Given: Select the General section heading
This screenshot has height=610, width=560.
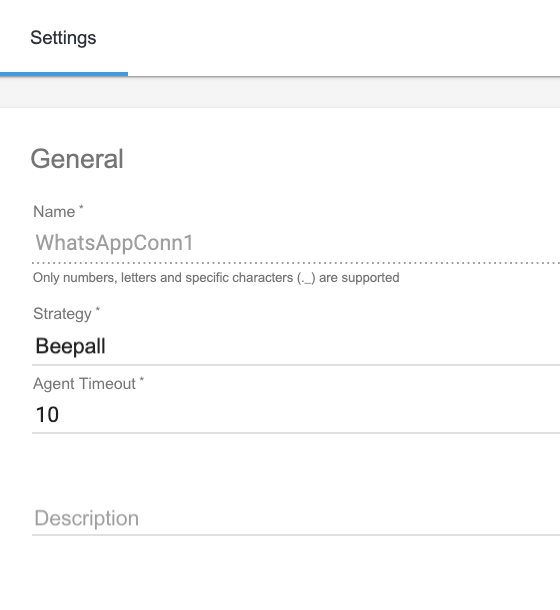Looking at the screenshot, I should [77, 159].
